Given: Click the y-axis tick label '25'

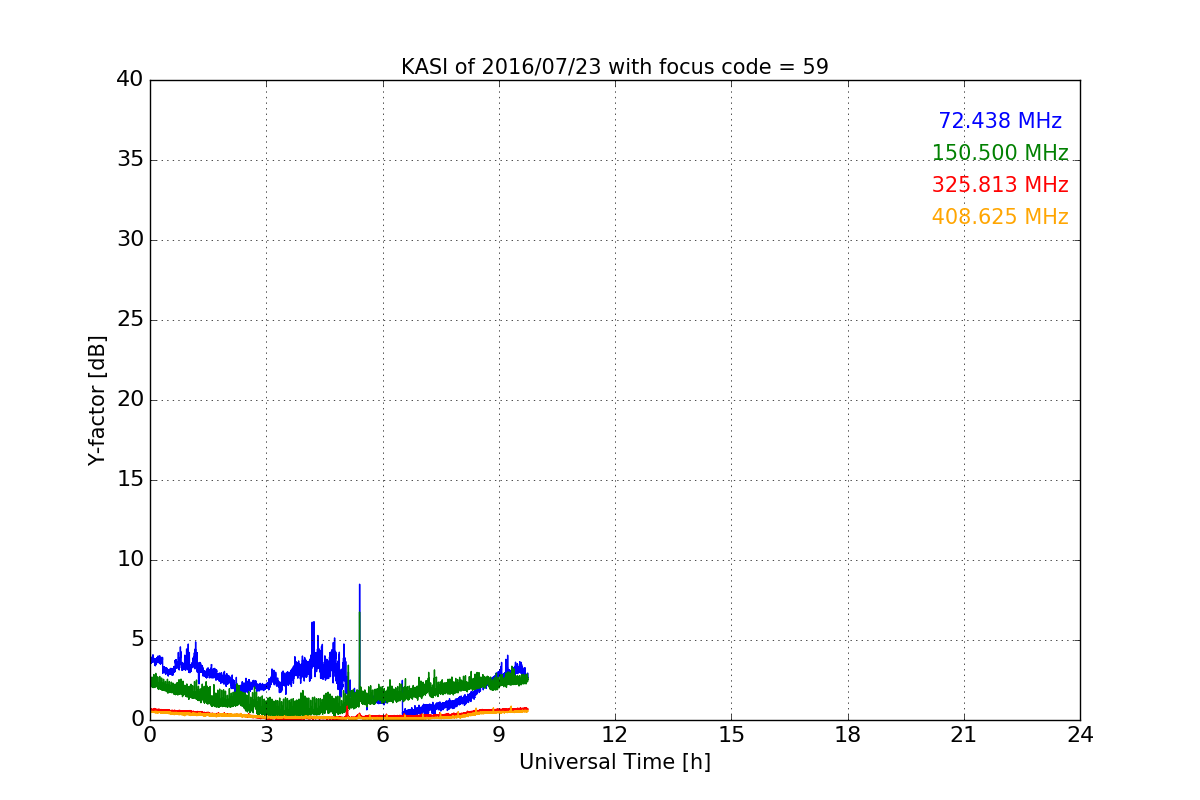Looking at the screenshot, I should pyautogui.click(x=130, y=319).
